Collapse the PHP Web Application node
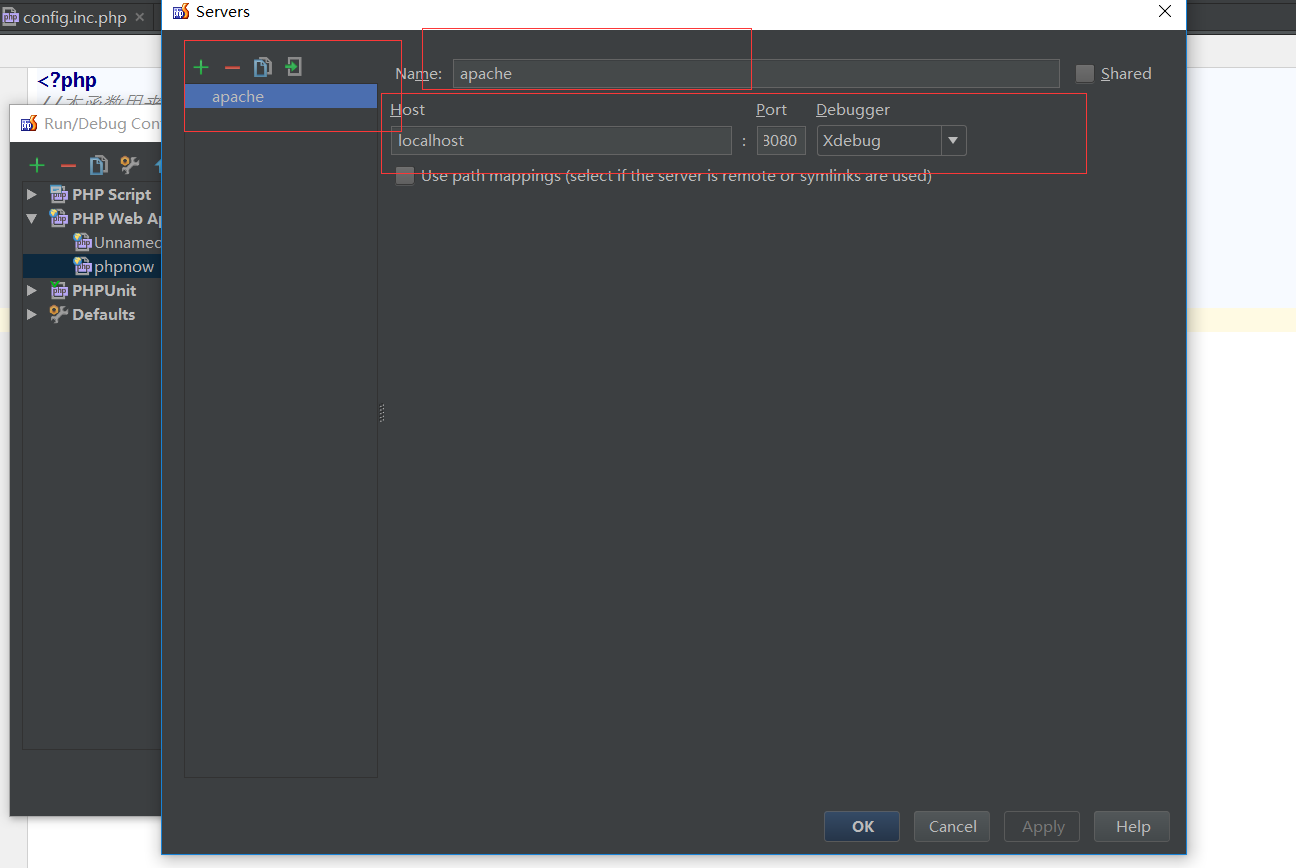Viewport: 1296px width, 868px height. click(x=32, y=219)
